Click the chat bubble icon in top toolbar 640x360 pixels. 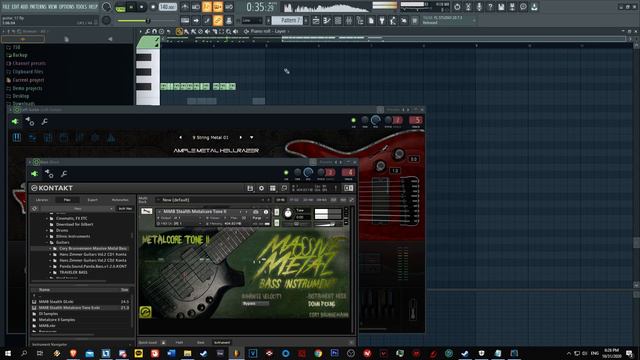pyautogui.click(x=523, y=7)
